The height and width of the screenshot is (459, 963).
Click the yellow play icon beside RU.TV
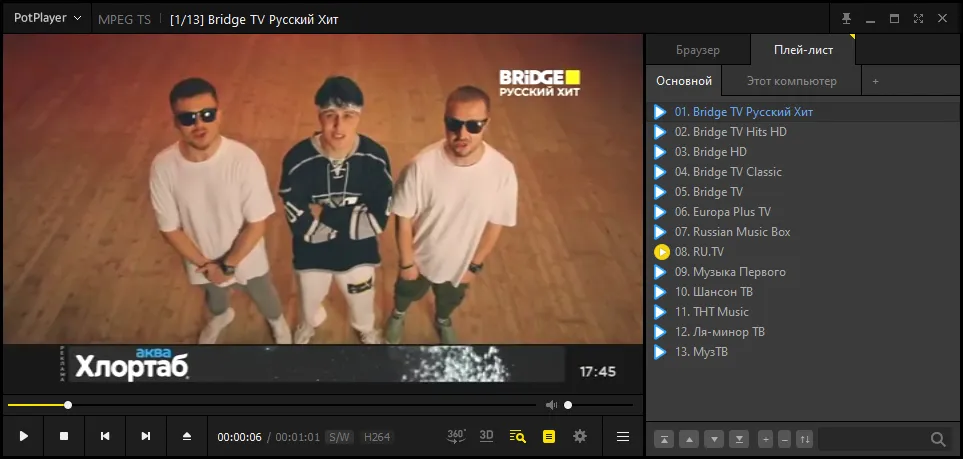(661, 252)
